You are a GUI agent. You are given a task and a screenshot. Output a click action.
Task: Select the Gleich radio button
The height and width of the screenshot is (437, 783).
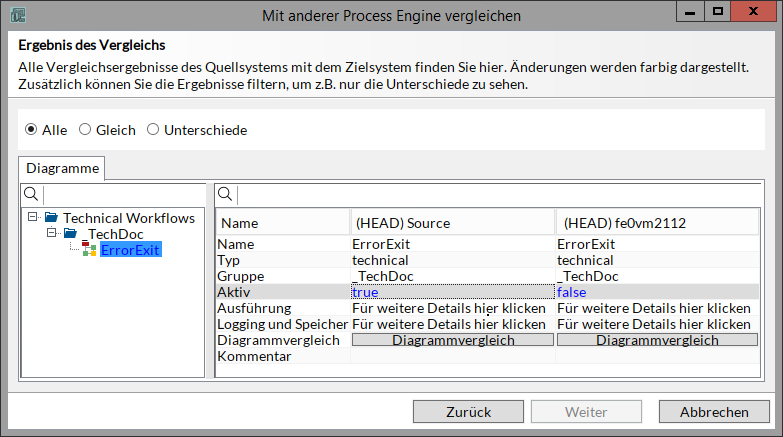(85, 129)
